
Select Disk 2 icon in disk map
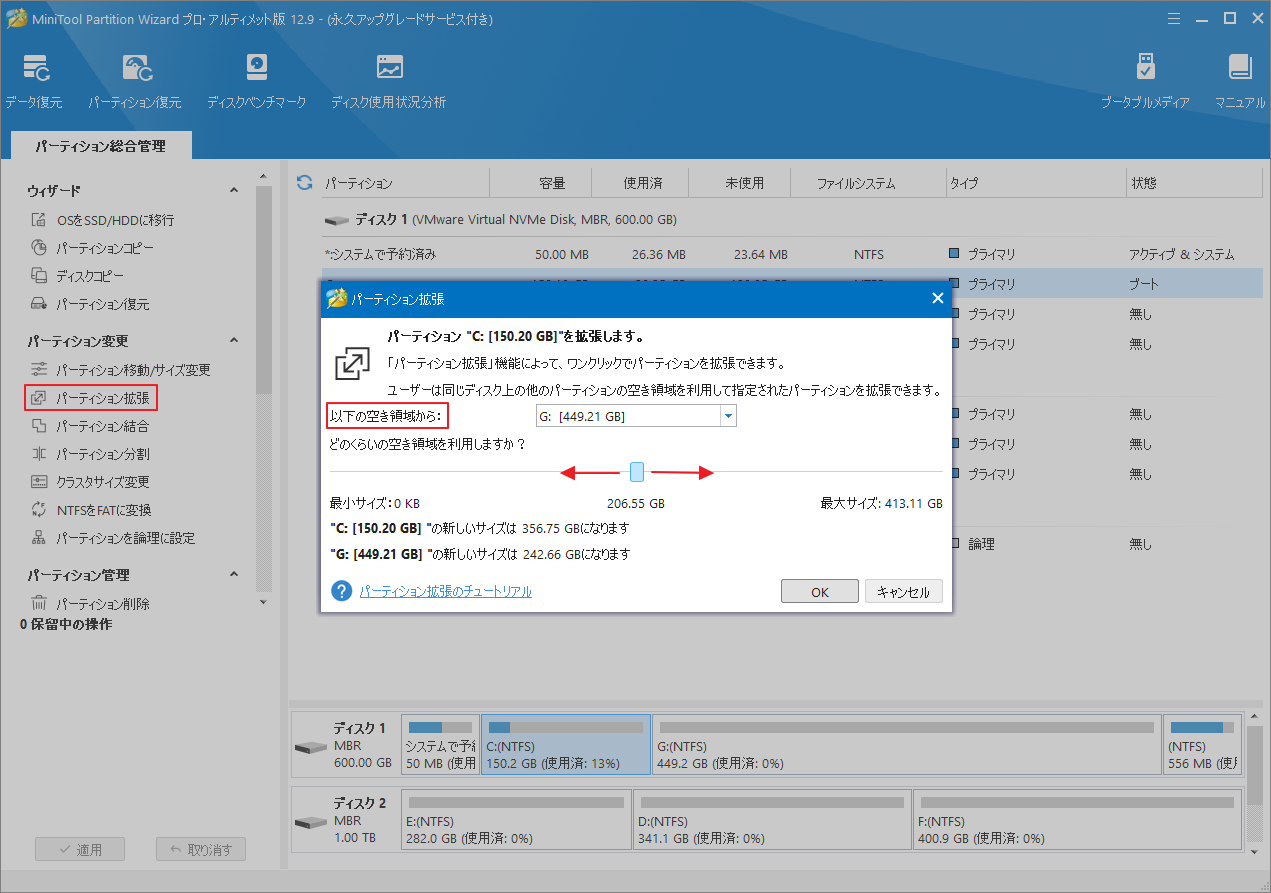pos(311,821)
